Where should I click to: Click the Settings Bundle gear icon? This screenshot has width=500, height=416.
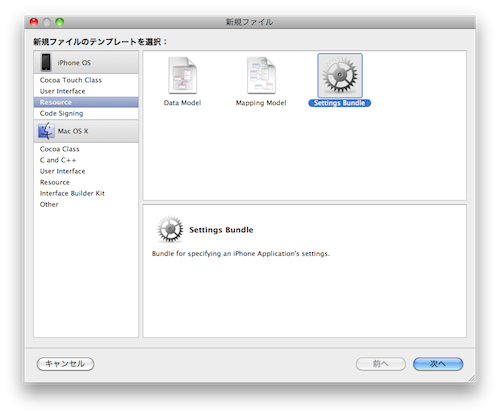[340, 75]
